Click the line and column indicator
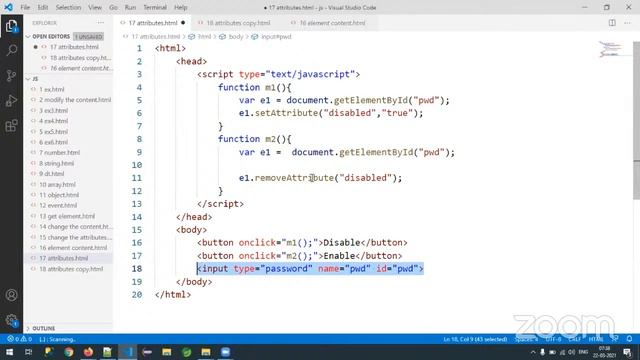The height and width of the screenshot is (360, 640). pyautogui.click(x=475, y=339)
